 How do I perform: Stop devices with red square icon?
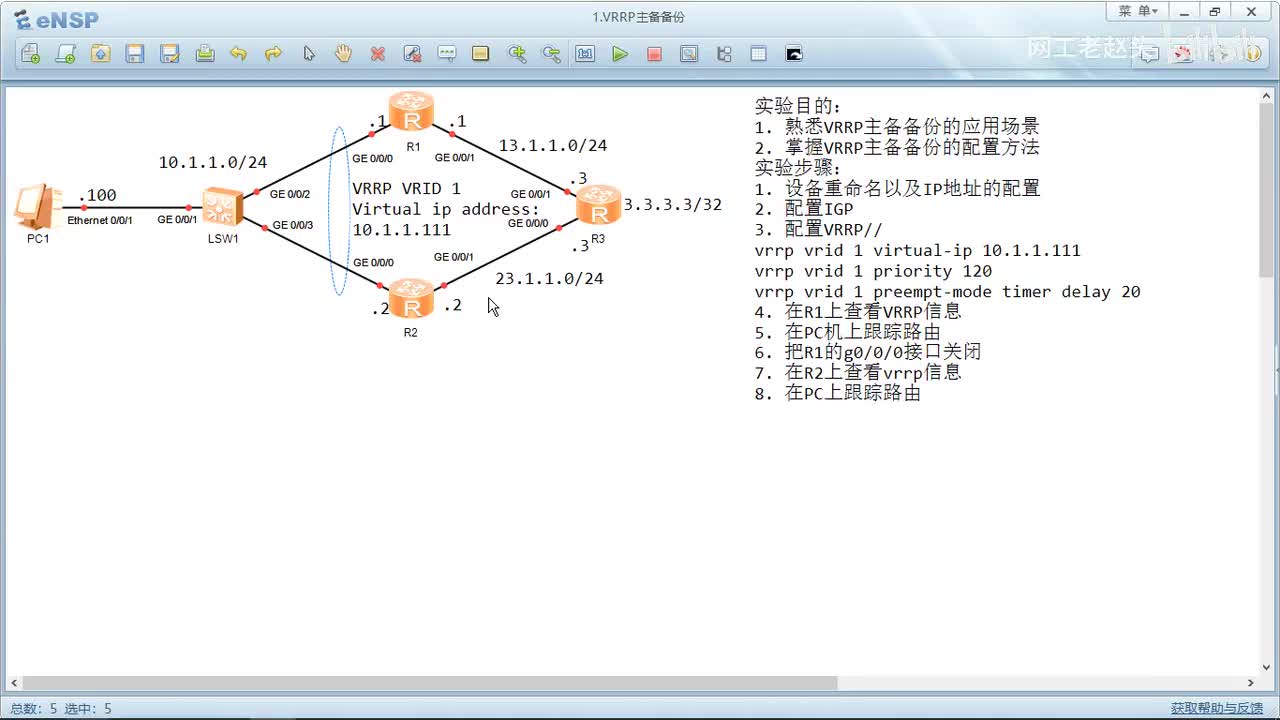tap(654, 54)
